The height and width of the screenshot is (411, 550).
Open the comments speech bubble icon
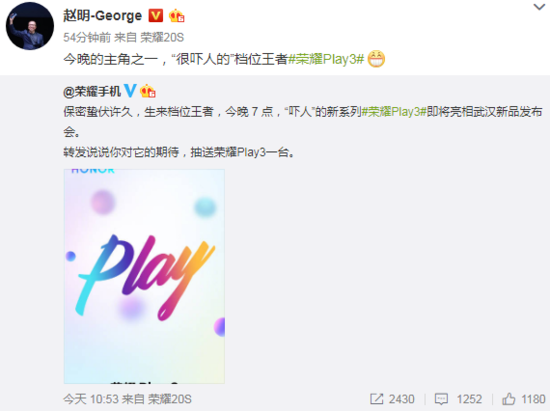click(441, 399)
